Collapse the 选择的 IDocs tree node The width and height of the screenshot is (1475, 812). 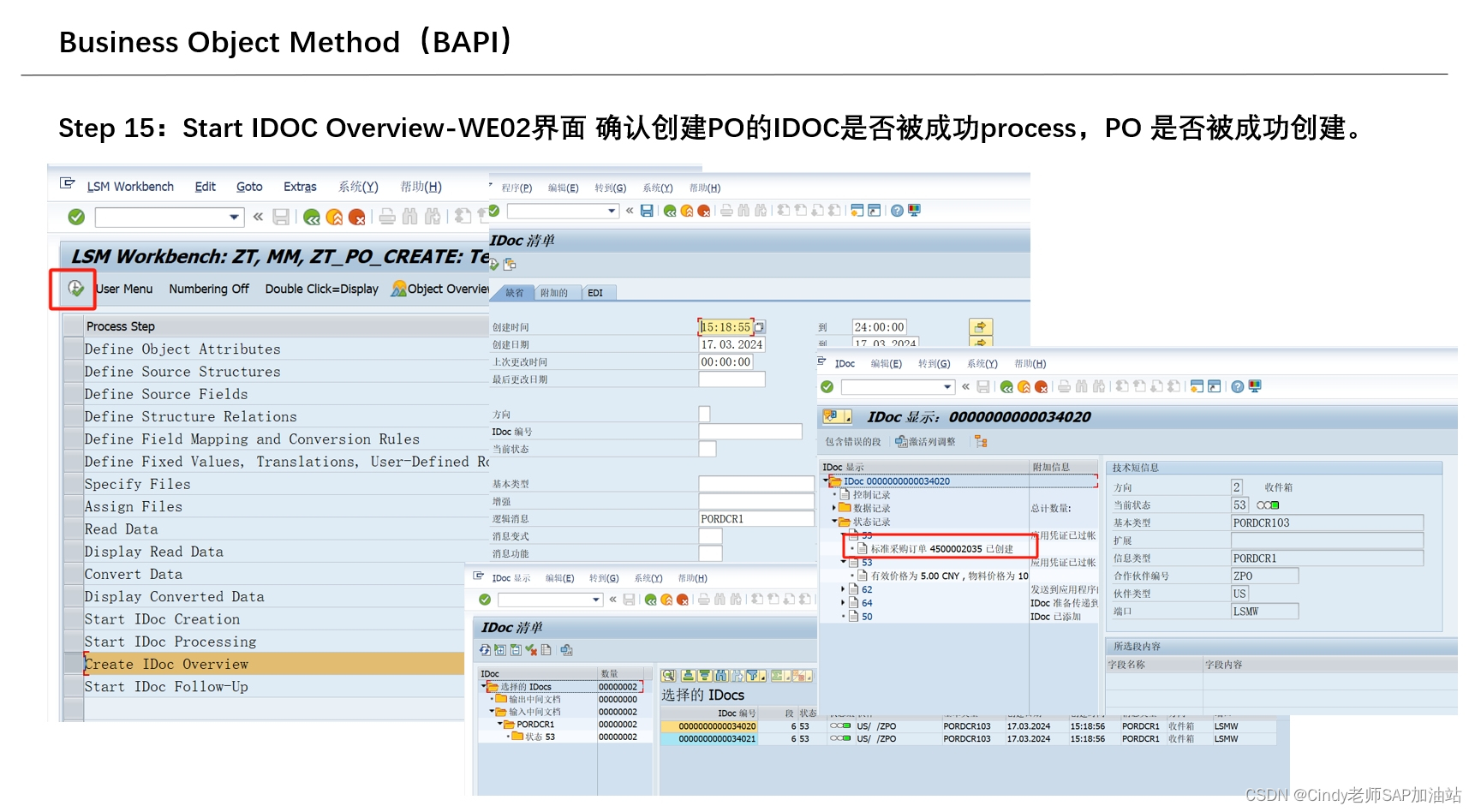[482, 685]
